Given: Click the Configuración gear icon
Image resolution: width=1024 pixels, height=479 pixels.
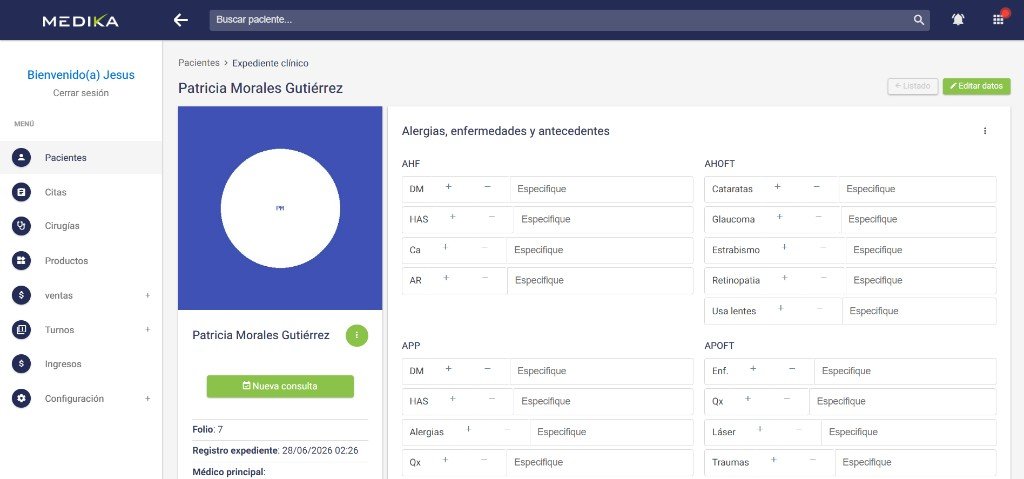Looking at the screenshot, I should coord(22,399).
